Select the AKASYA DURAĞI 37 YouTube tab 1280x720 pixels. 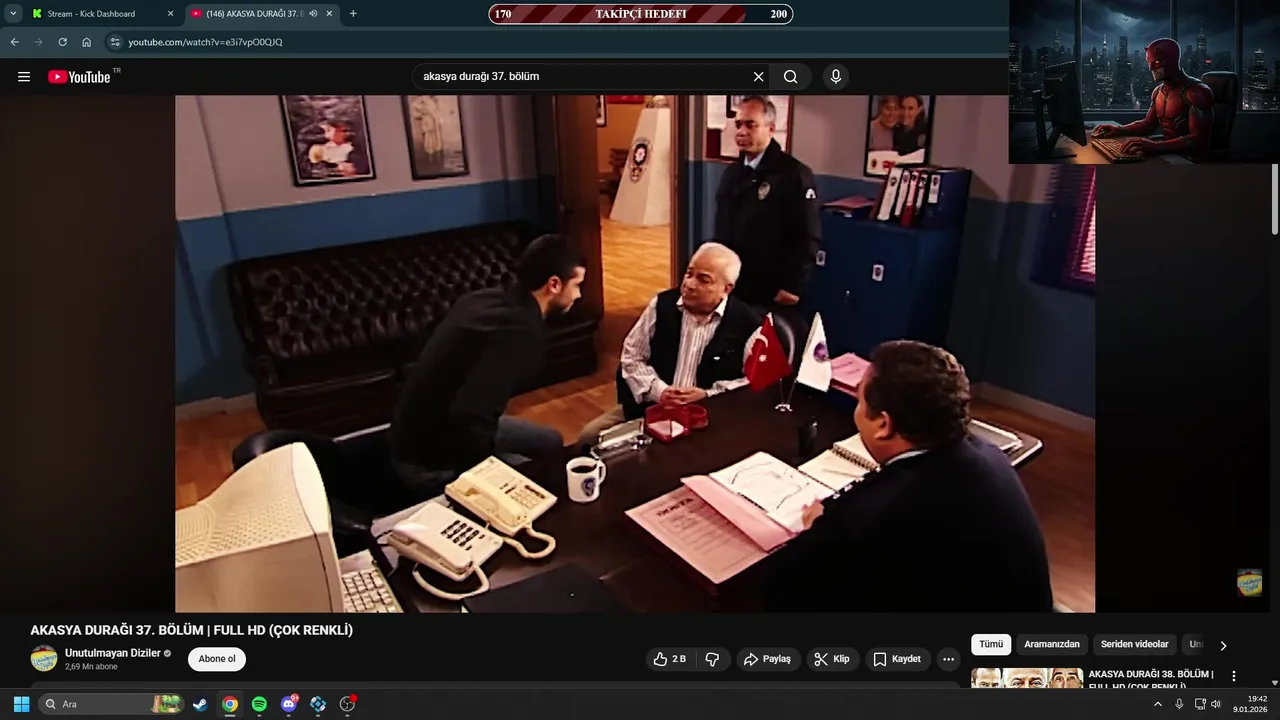pos(262,14)
